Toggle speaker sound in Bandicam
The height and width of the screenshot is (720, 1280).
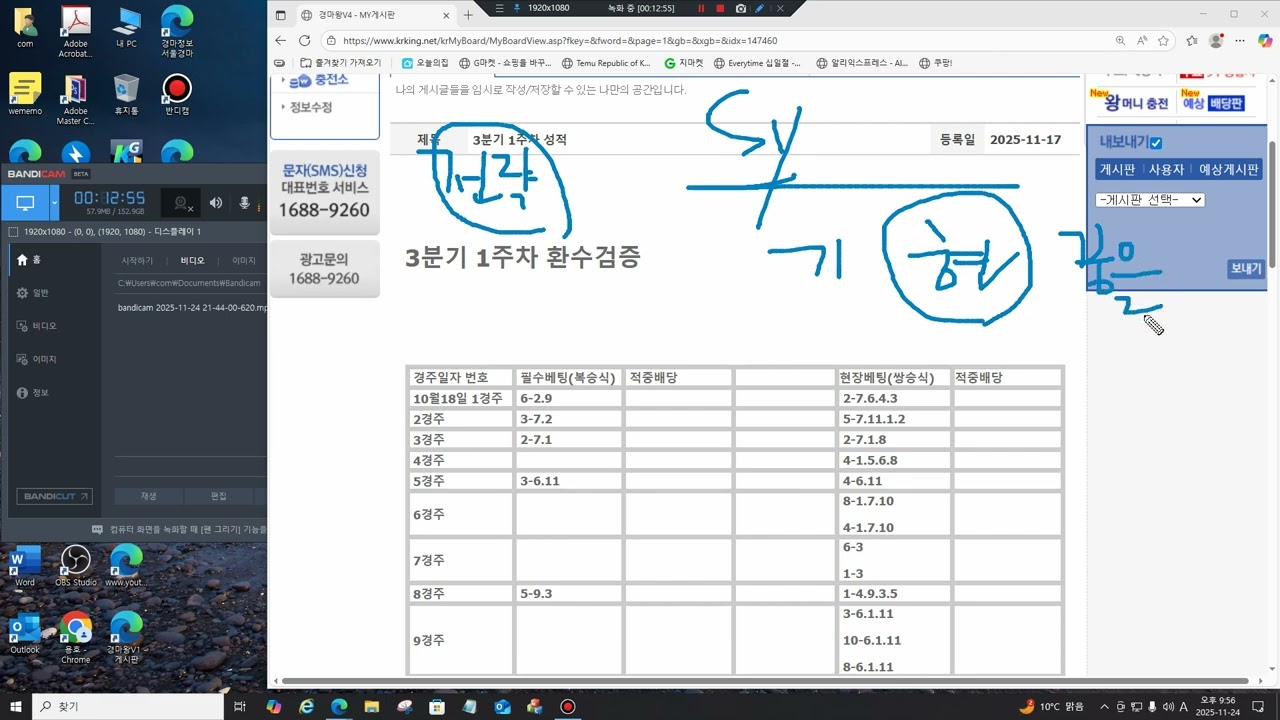pyautogui.click(x=216, y=203)
